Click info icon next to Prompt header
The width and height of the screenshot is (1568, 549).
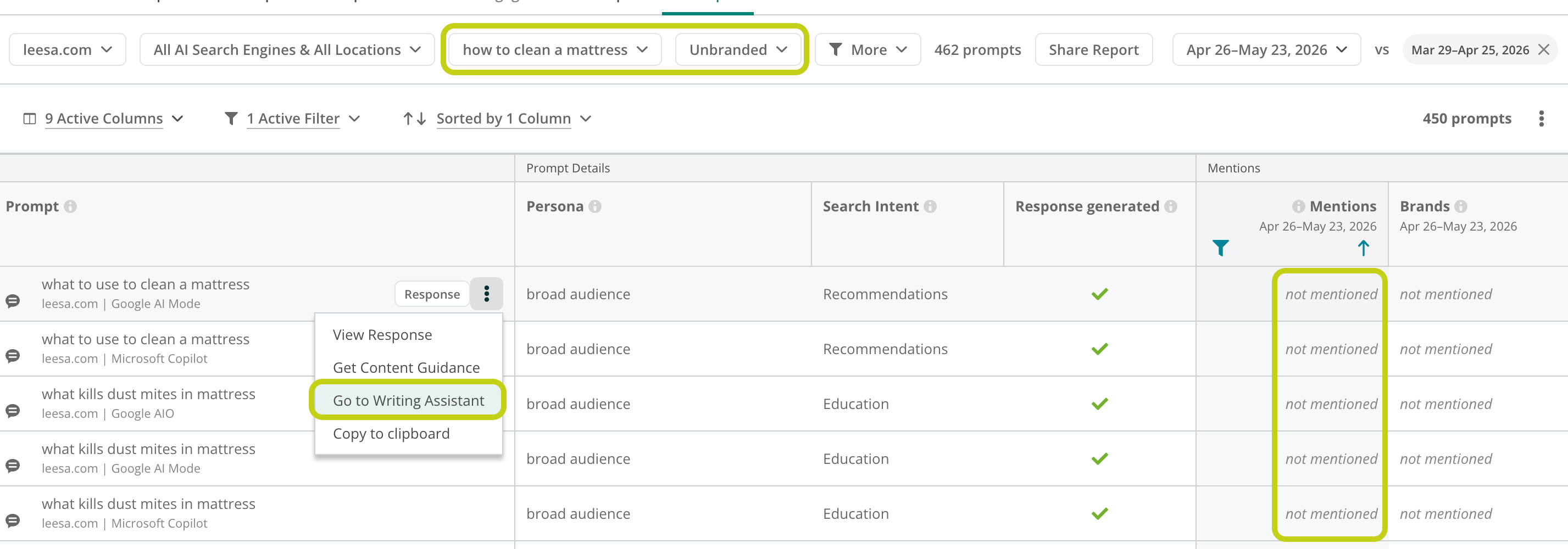coord(71,207)
